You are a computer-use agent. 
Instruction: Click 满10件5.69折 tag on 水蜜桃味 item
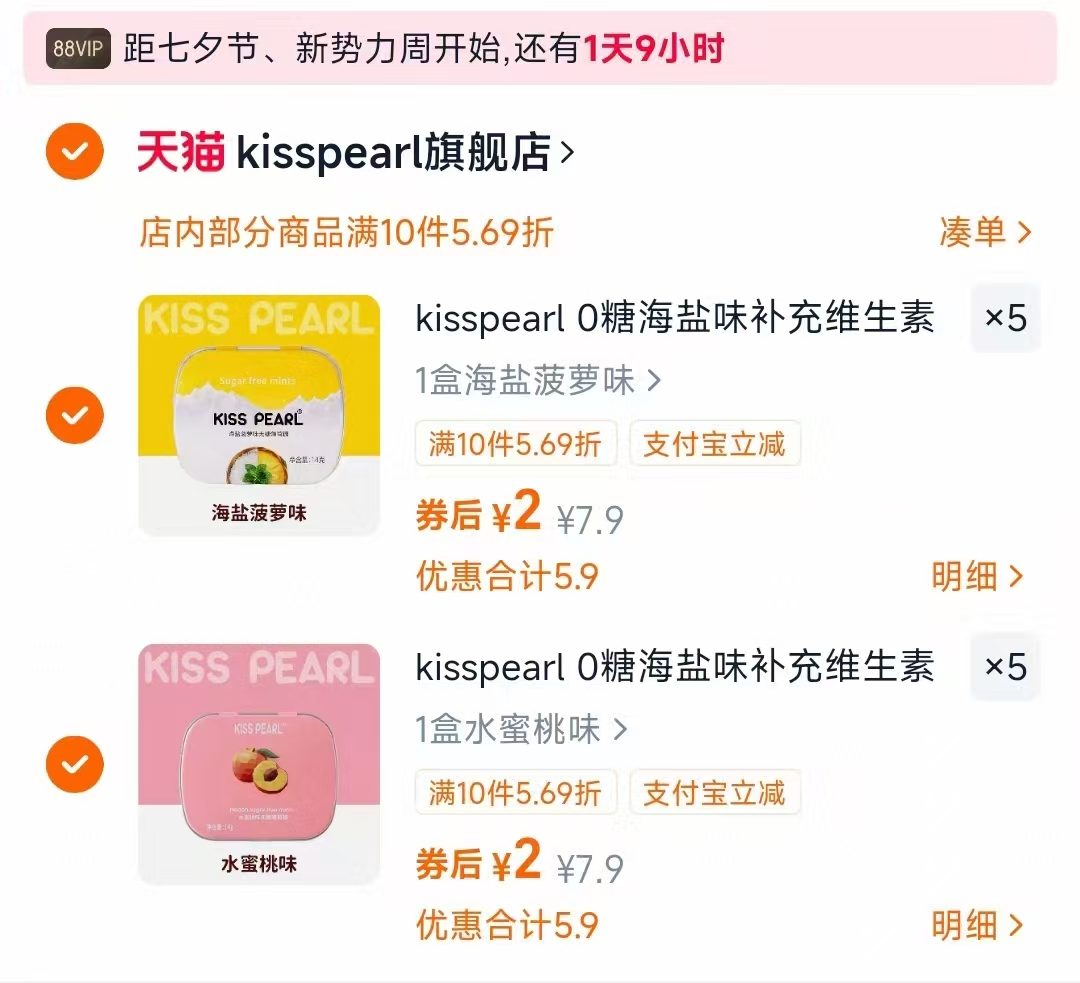click(x=515, y=793)
